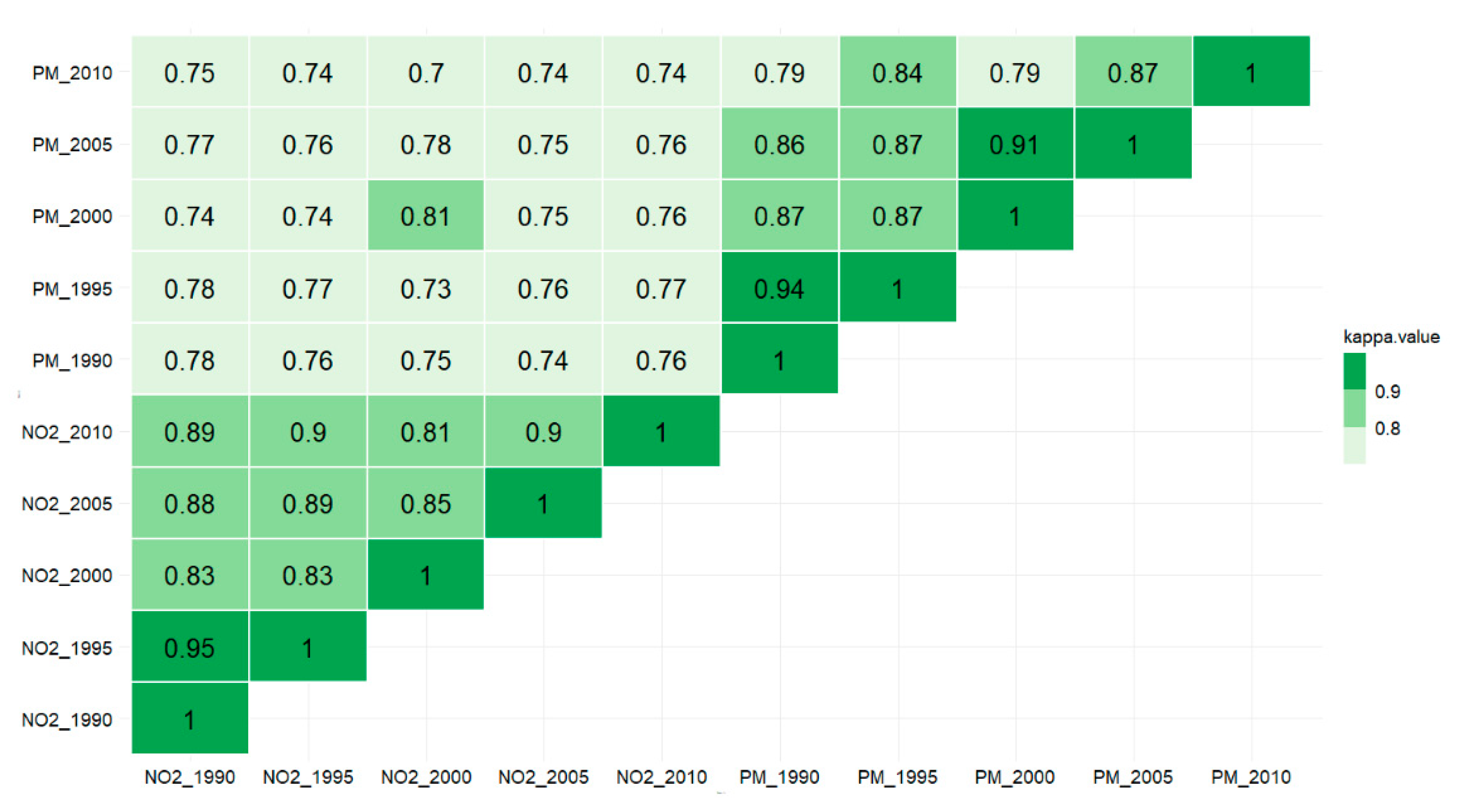Click the 0.88 cell in NO2_2005 row
The height and width of the screenshot is (812, 1470).
pos(190,503)
